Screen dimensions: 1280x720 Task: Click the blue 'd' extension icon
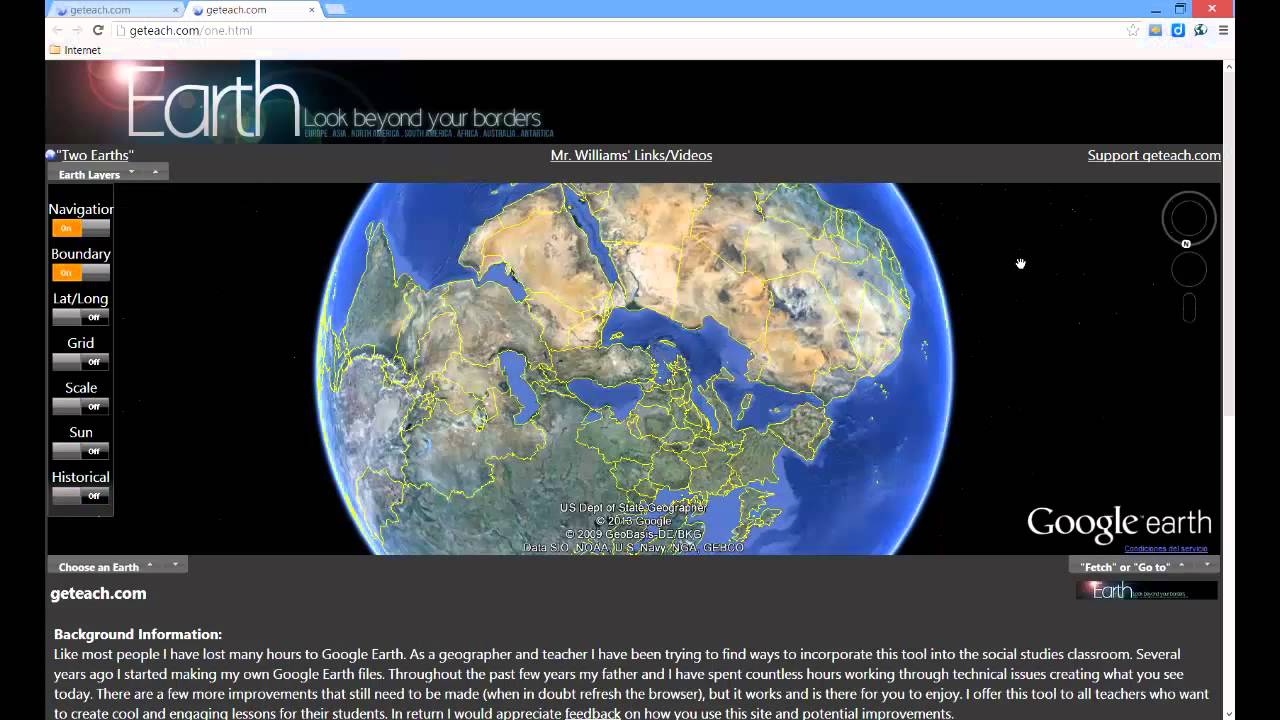[x=1178, y=30]
